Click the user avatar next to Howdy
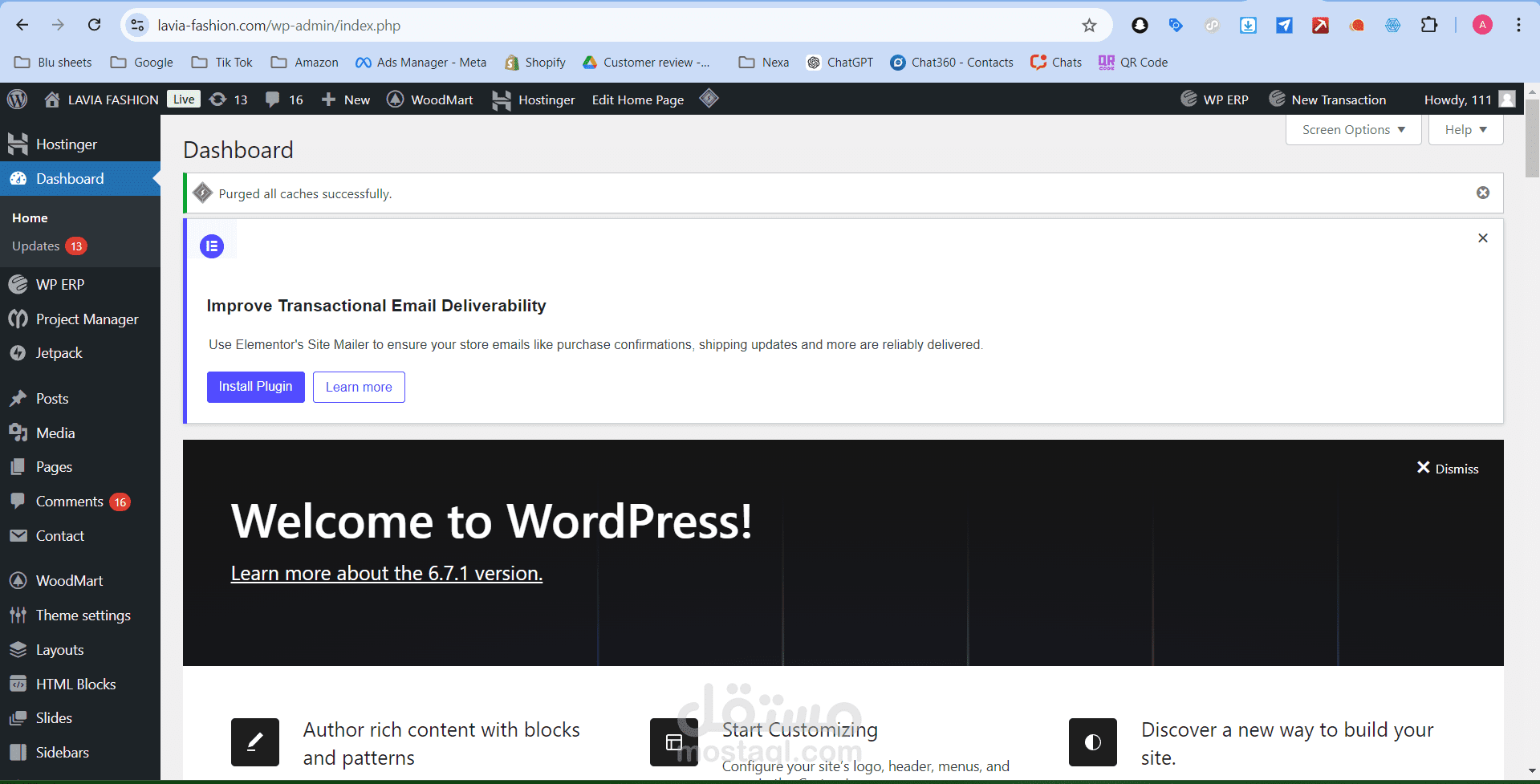The height and width of the screenshot is (784, 1540). point(1507,100)
